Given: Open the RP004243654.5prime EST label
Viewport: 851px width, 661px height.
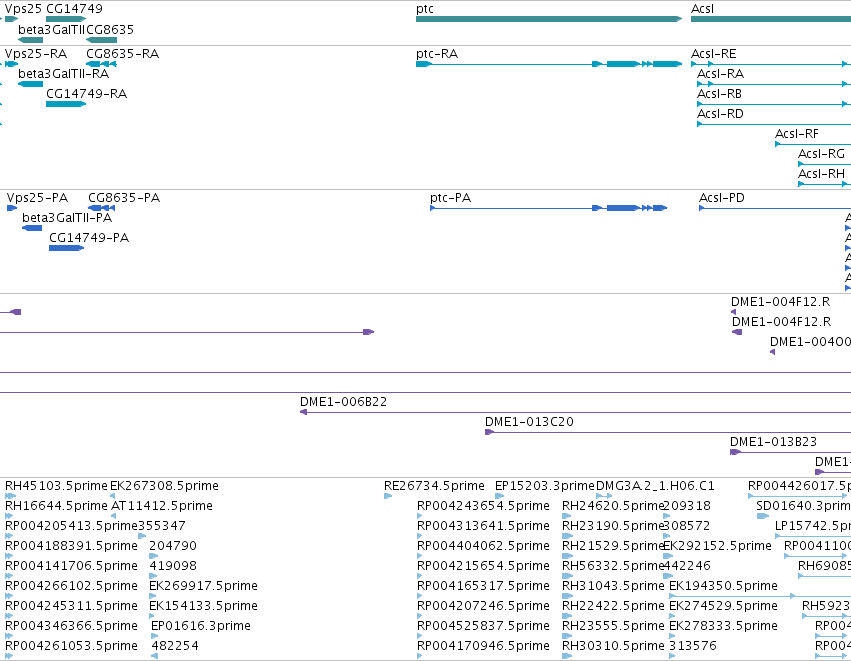Looking at the screenshot, I should [484, 506].
